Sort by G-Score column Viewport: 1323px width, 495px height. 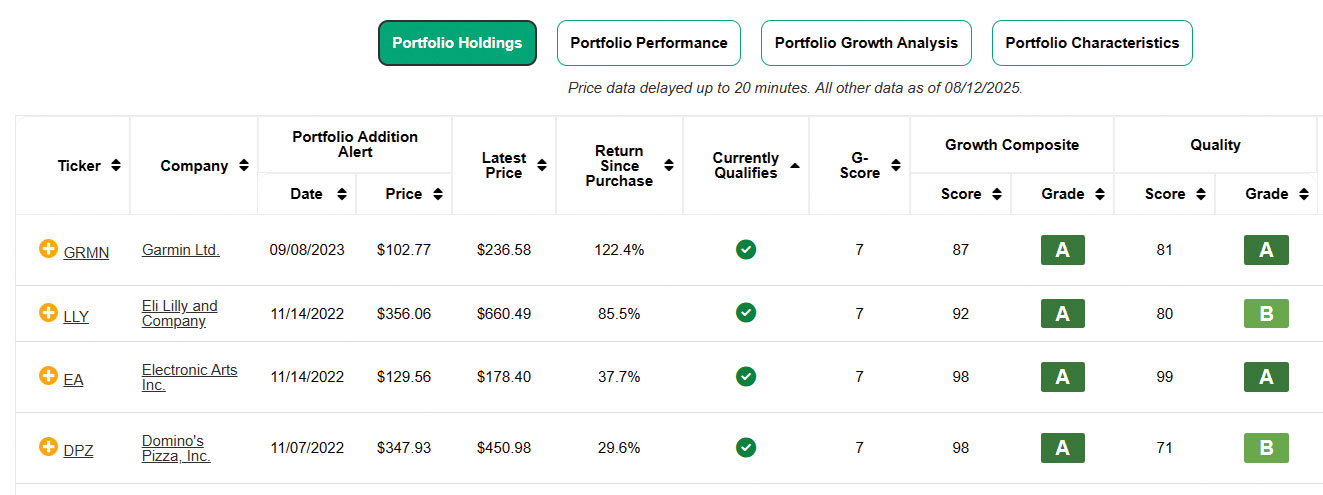coord(896,166)
